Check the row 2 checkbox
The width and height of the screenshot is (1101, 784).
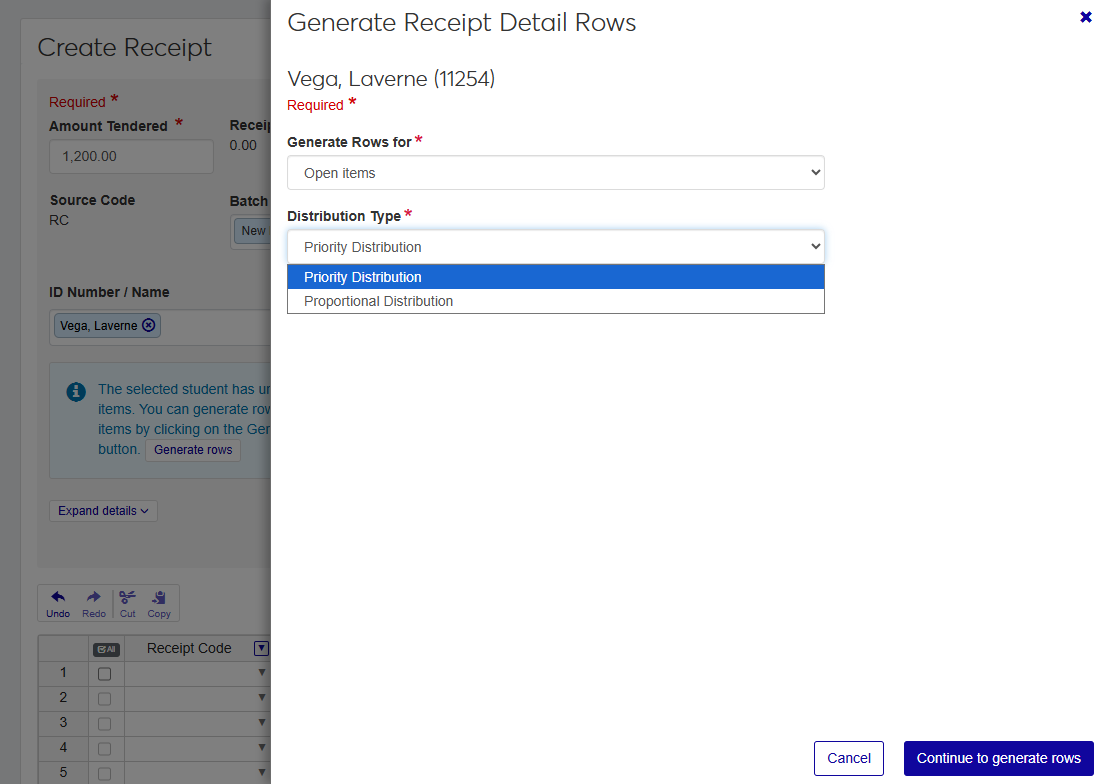[x=105, y=699]
